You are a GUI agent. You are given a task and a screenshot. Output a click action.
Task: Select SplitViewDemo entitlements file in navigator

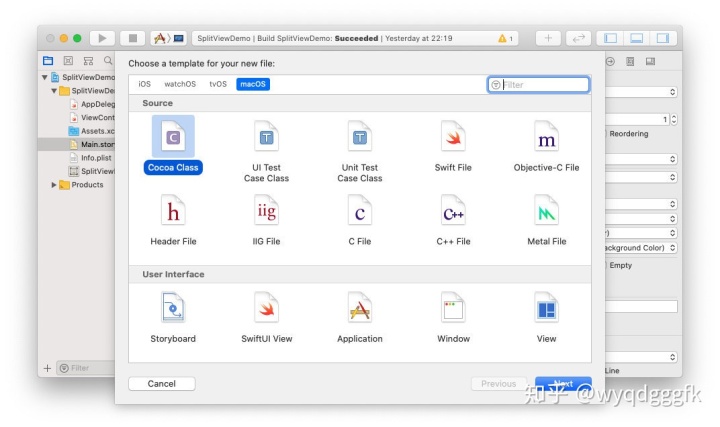click(x=92, y=171)
